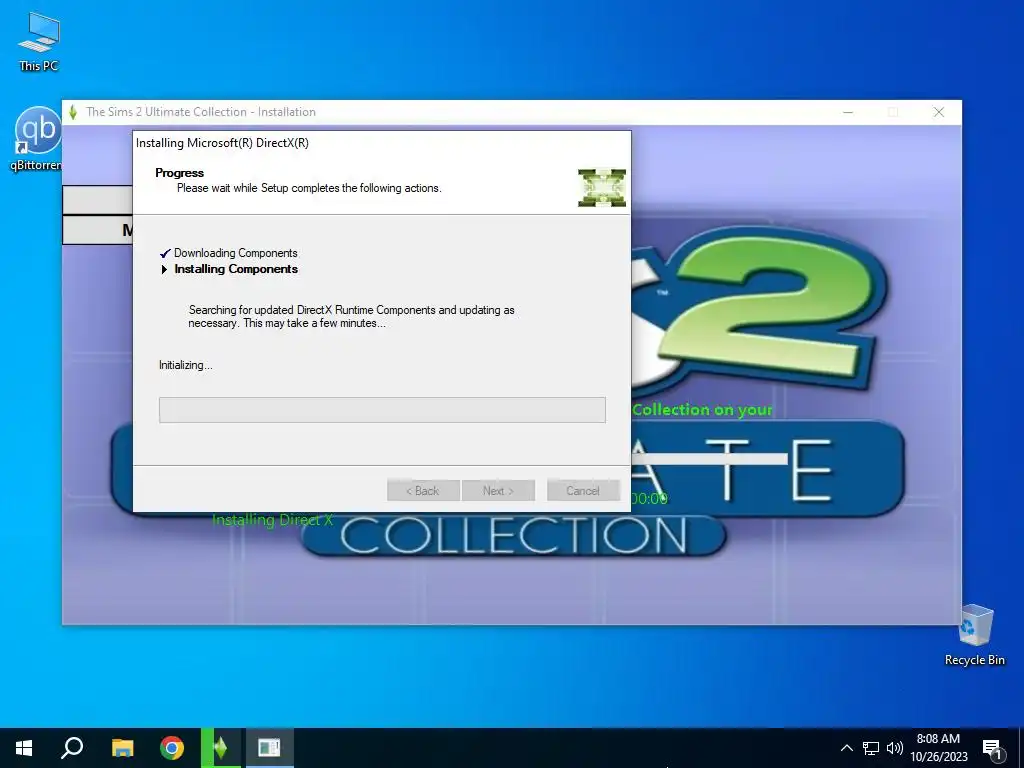Open the taskbar clock and date
Image resolution: width=1024 pixels, height=768 pixels.
click(x=938, y=748)
